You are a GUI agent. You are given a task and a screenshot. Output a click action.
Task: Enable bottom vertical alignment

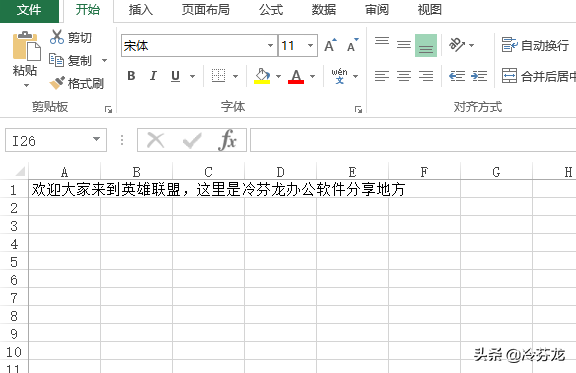click(426, 45)
